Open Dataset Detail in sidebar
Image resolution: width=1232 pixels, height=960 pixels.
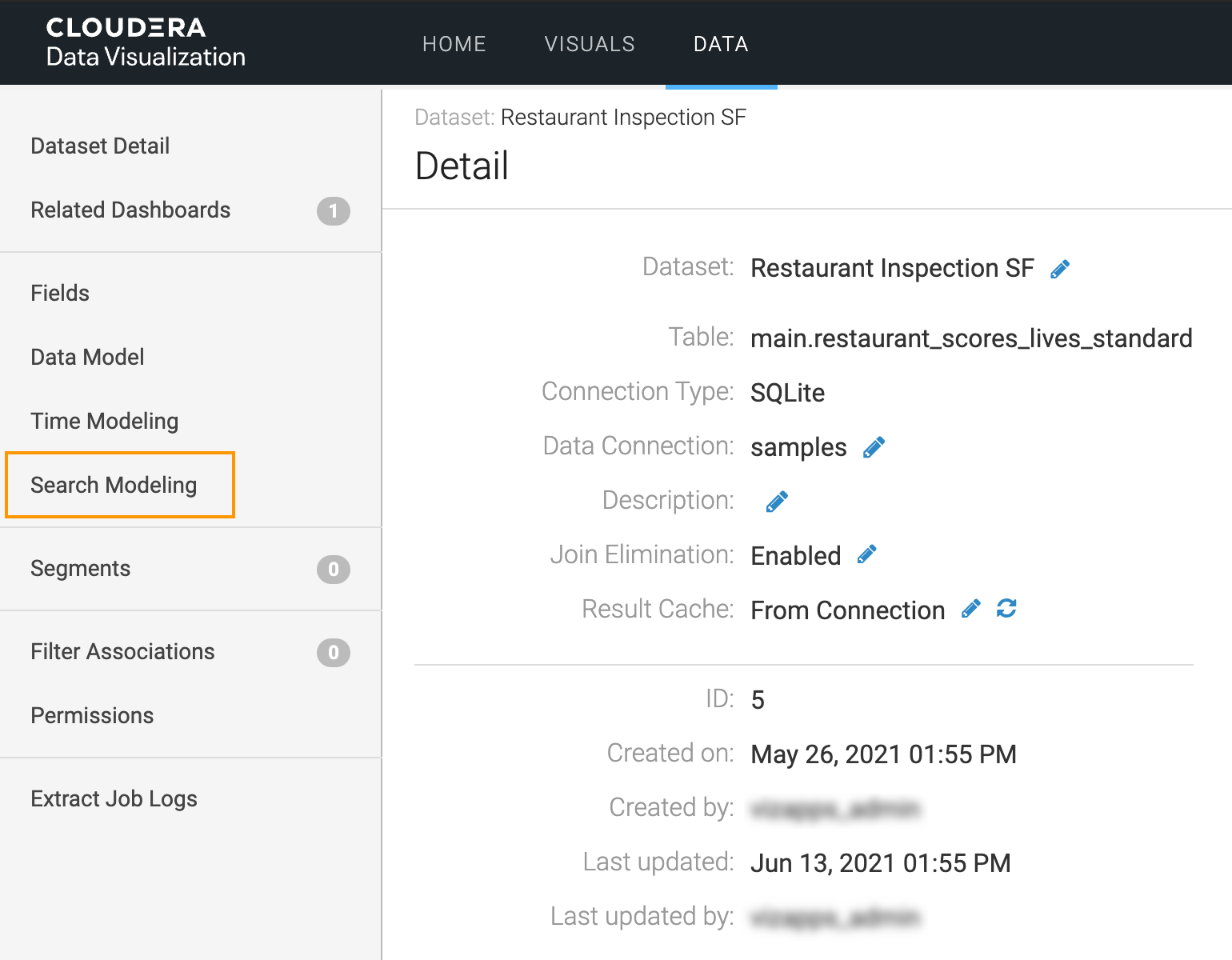point(100,146)
